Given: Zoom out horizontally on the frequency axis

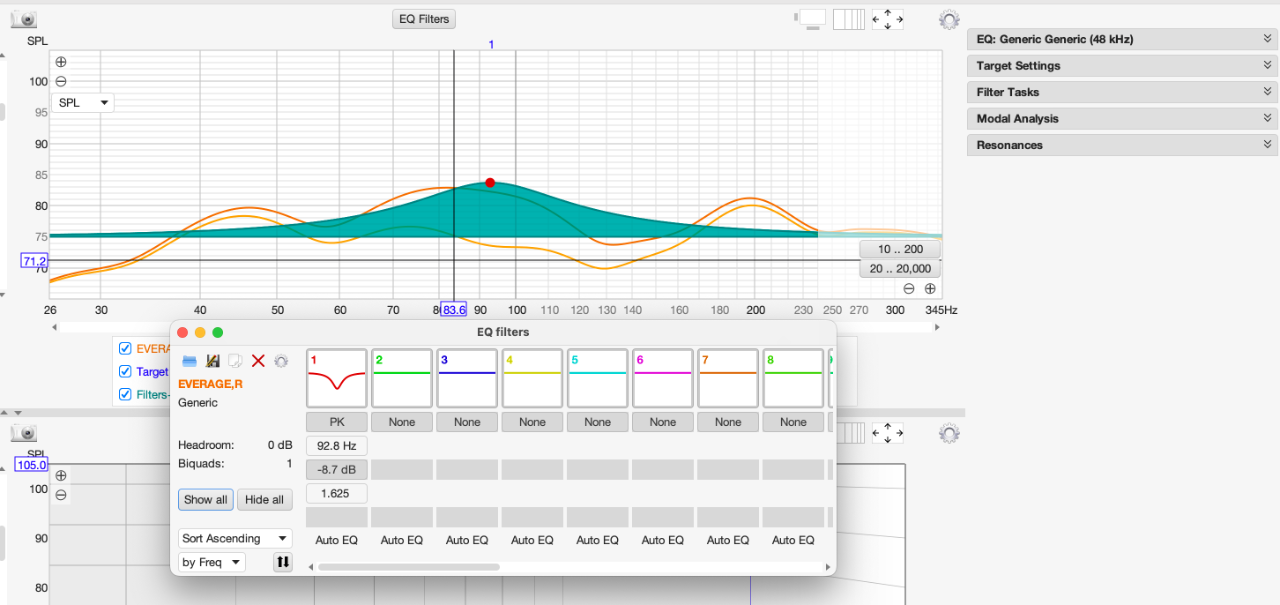Looking at the screenshot, I should pyautogui.click(x=909, y=288).
